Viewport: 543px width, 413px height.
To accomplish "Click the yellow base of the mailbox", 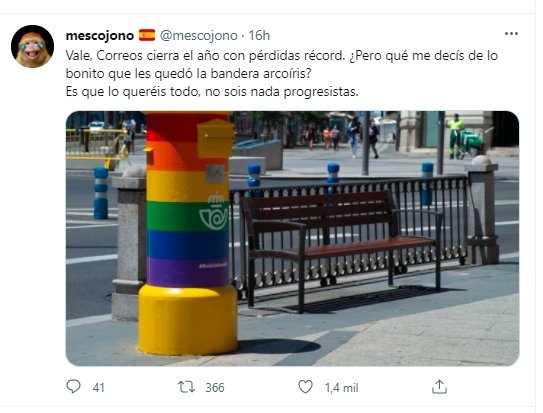I will tap(188, 319).
